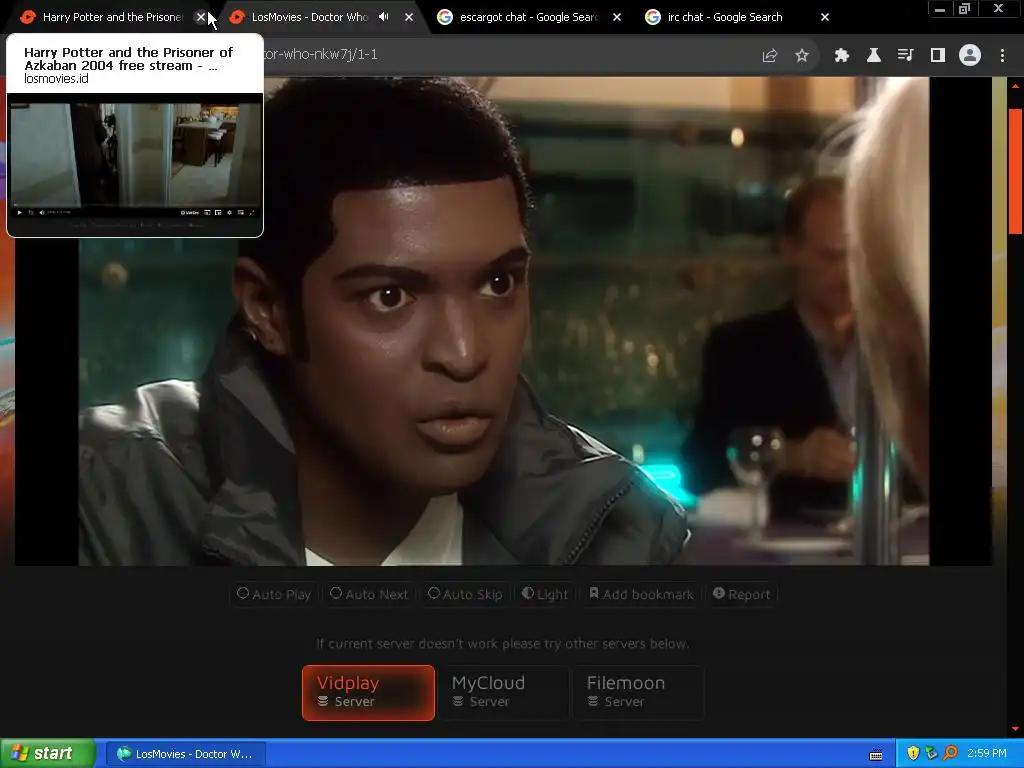Viewport: 1024px width, 768px height.
Task: Click the page vertical scrollbar thumb
Action: click(1016, 170)
